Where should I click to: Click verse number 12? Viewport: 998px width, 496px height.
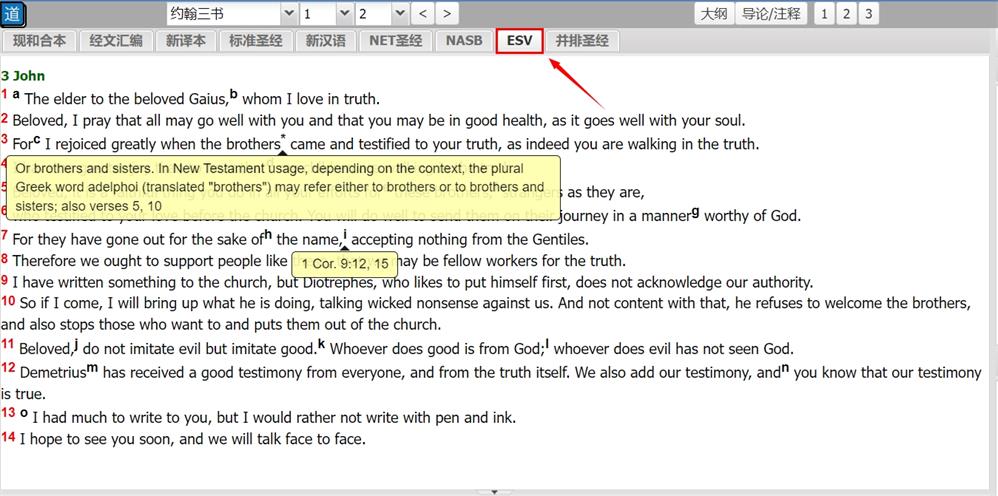coord(8,368)
